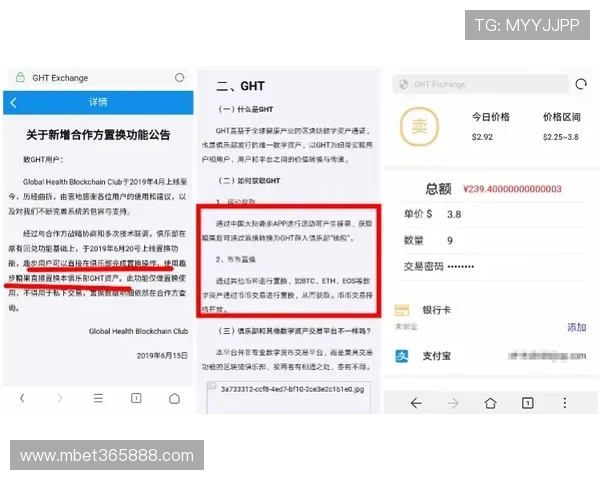Go home in the left browser bottom bar
This screenshot has height=480, width=600.
click(x=174, y=398)
